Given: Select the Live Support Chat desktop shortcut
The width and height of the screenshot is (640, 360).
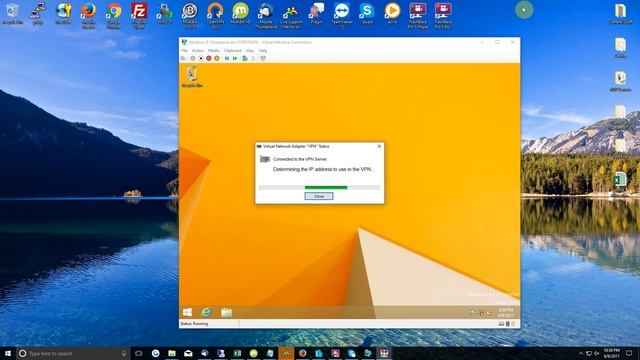Looking at the screenshot, I should 291,16.
